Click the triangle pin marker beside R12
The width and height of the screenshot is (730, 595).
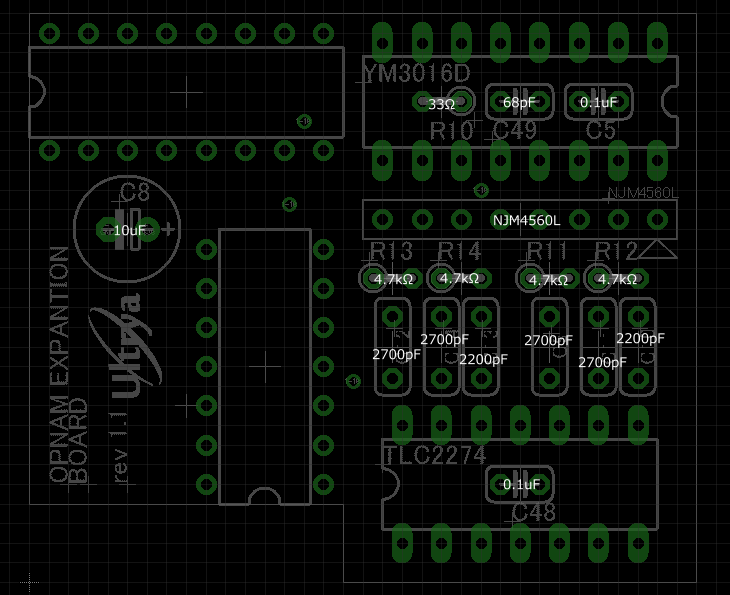pyautogui.click(x=657, y=250)
